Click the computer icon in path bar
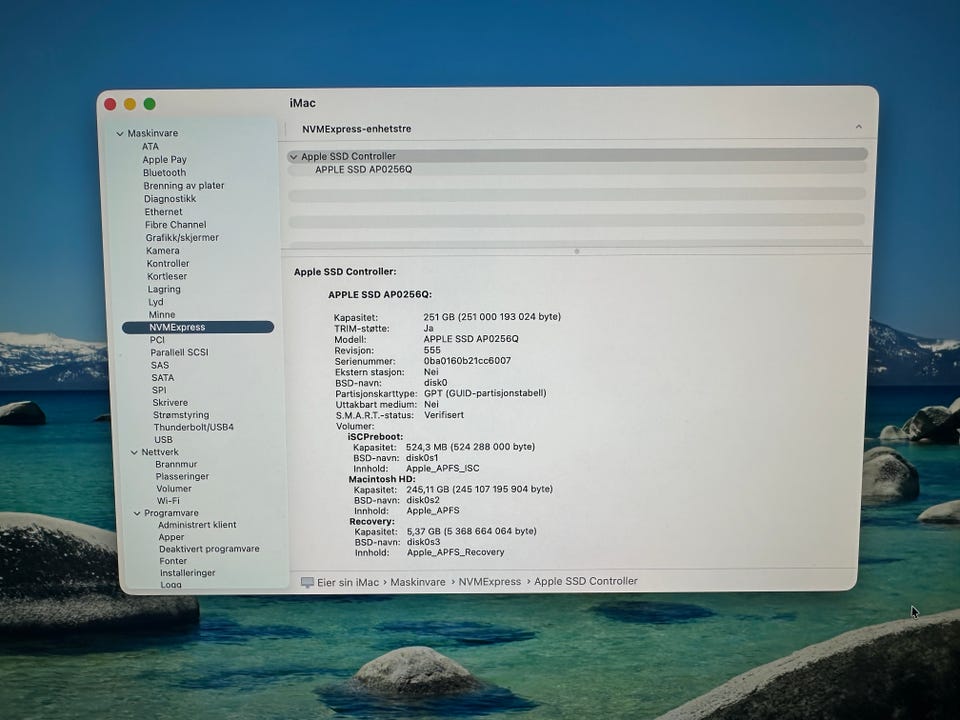The height and width of the screenshot is (720, 960). (x=307, y=582)
